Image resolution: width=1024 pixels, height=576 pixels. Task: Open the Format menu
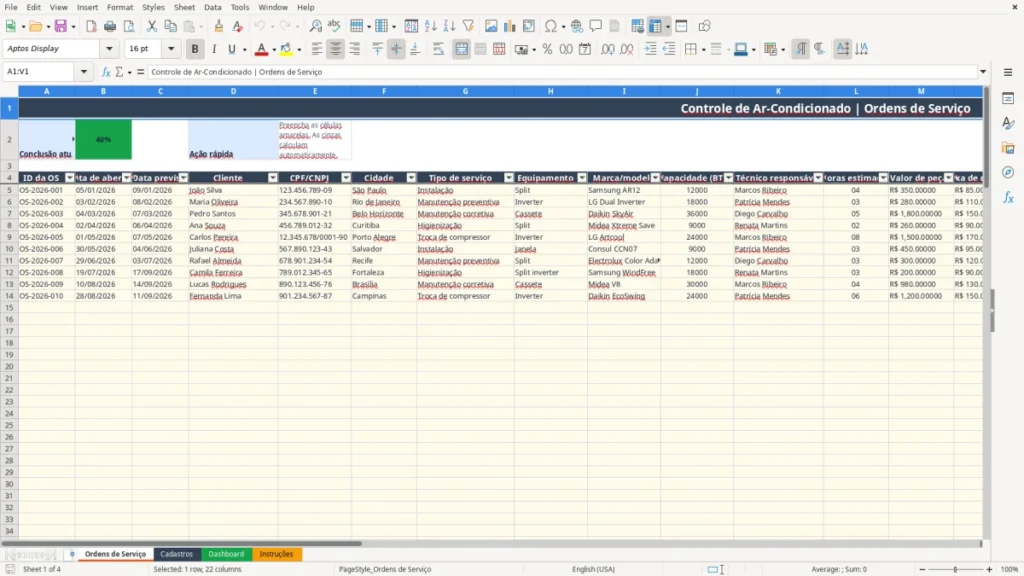(120, 7)
